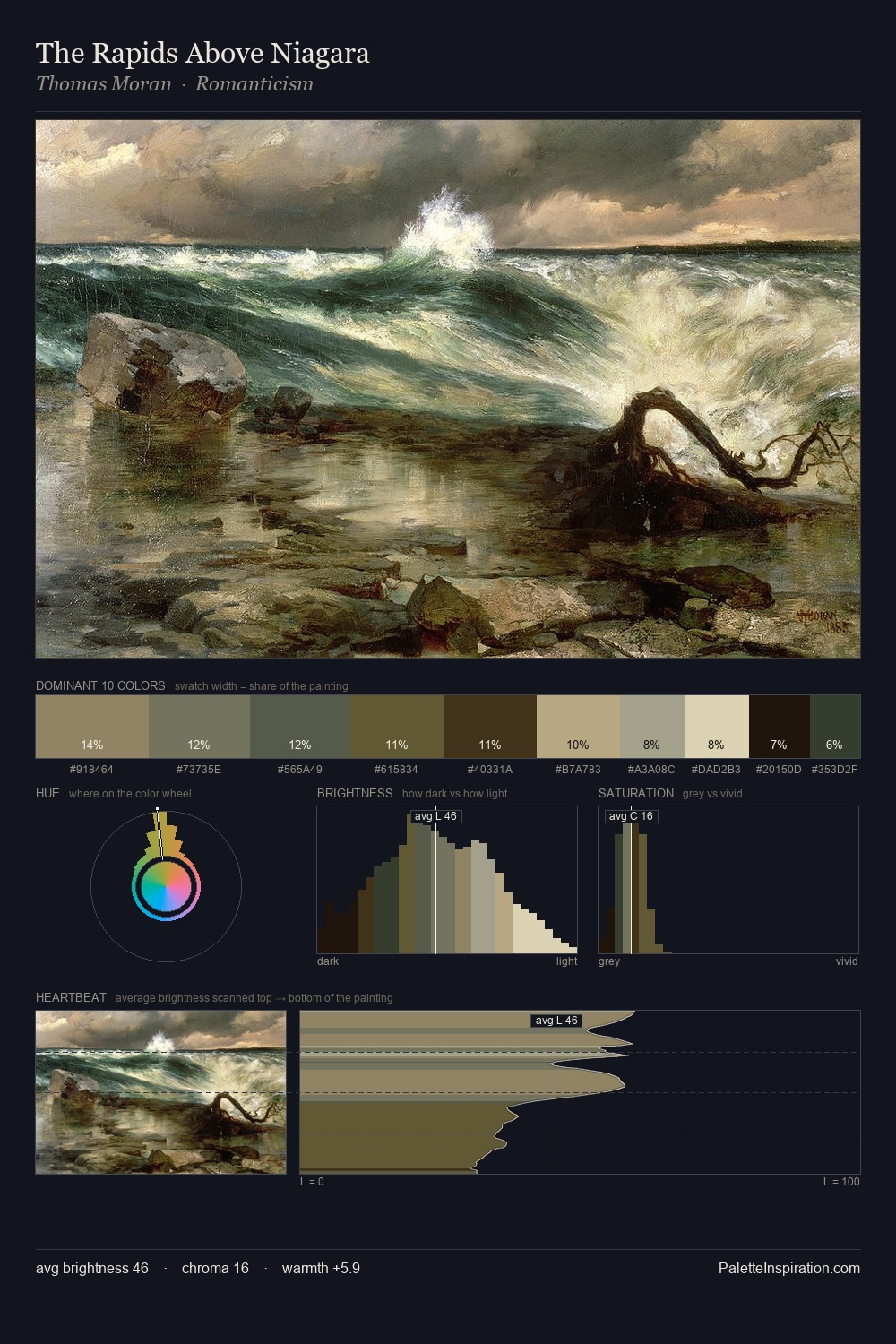
Task: Select the #20150D near-black swatch
Action: (x=780, y=727)
